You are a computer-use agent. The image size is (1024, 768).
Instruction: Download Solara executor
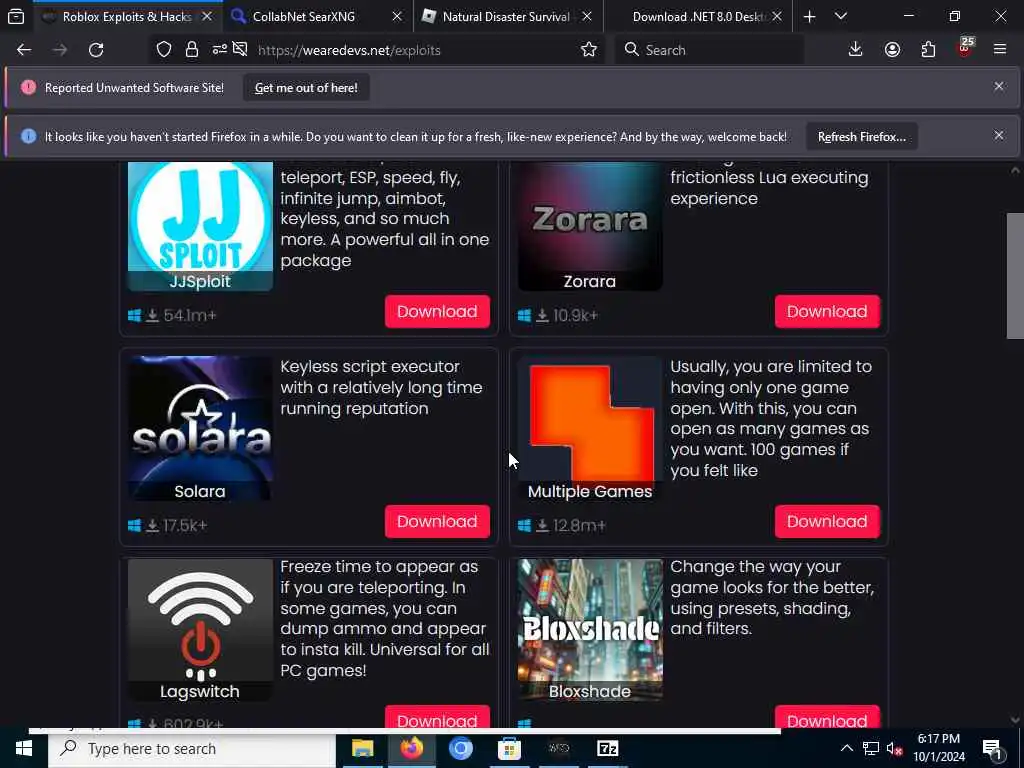click(437, 521)
